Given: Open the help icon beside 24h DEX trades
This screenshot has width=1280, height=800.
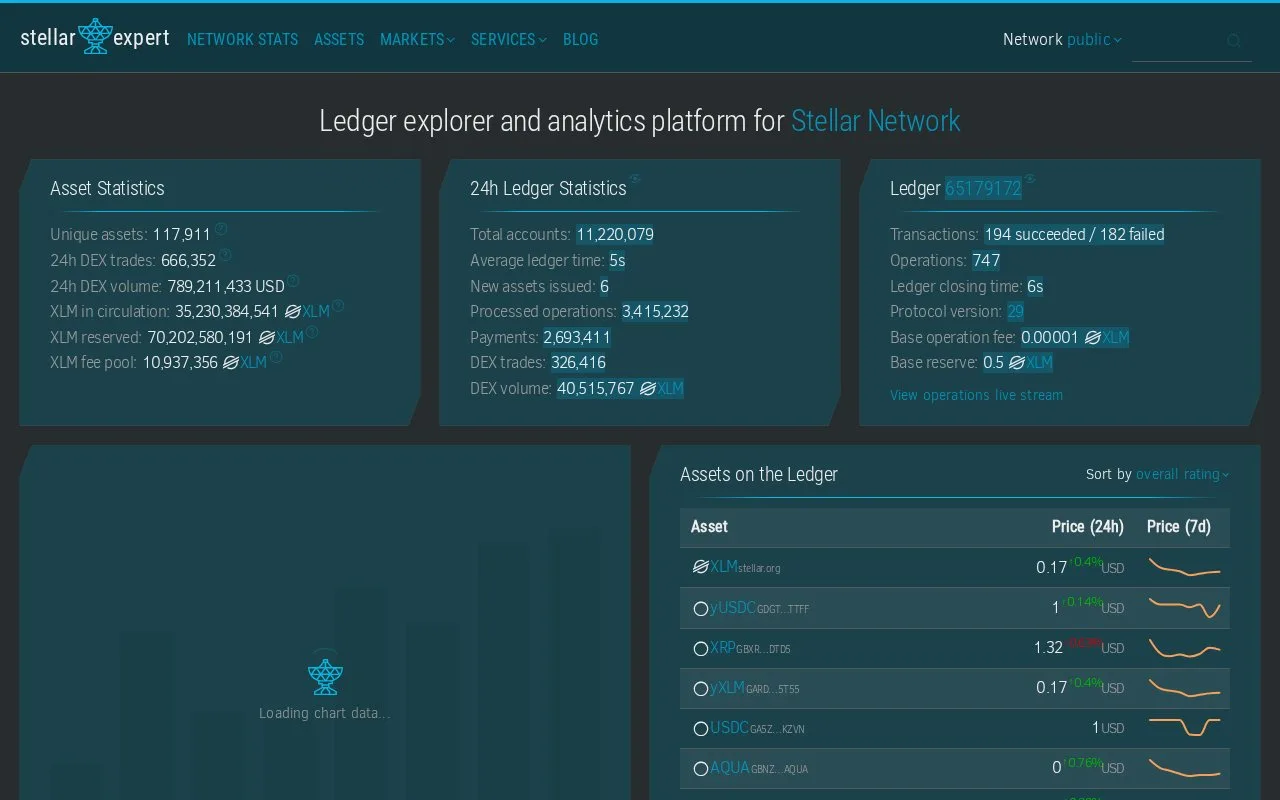Looking at the screenshot, I should coord(225,255).
